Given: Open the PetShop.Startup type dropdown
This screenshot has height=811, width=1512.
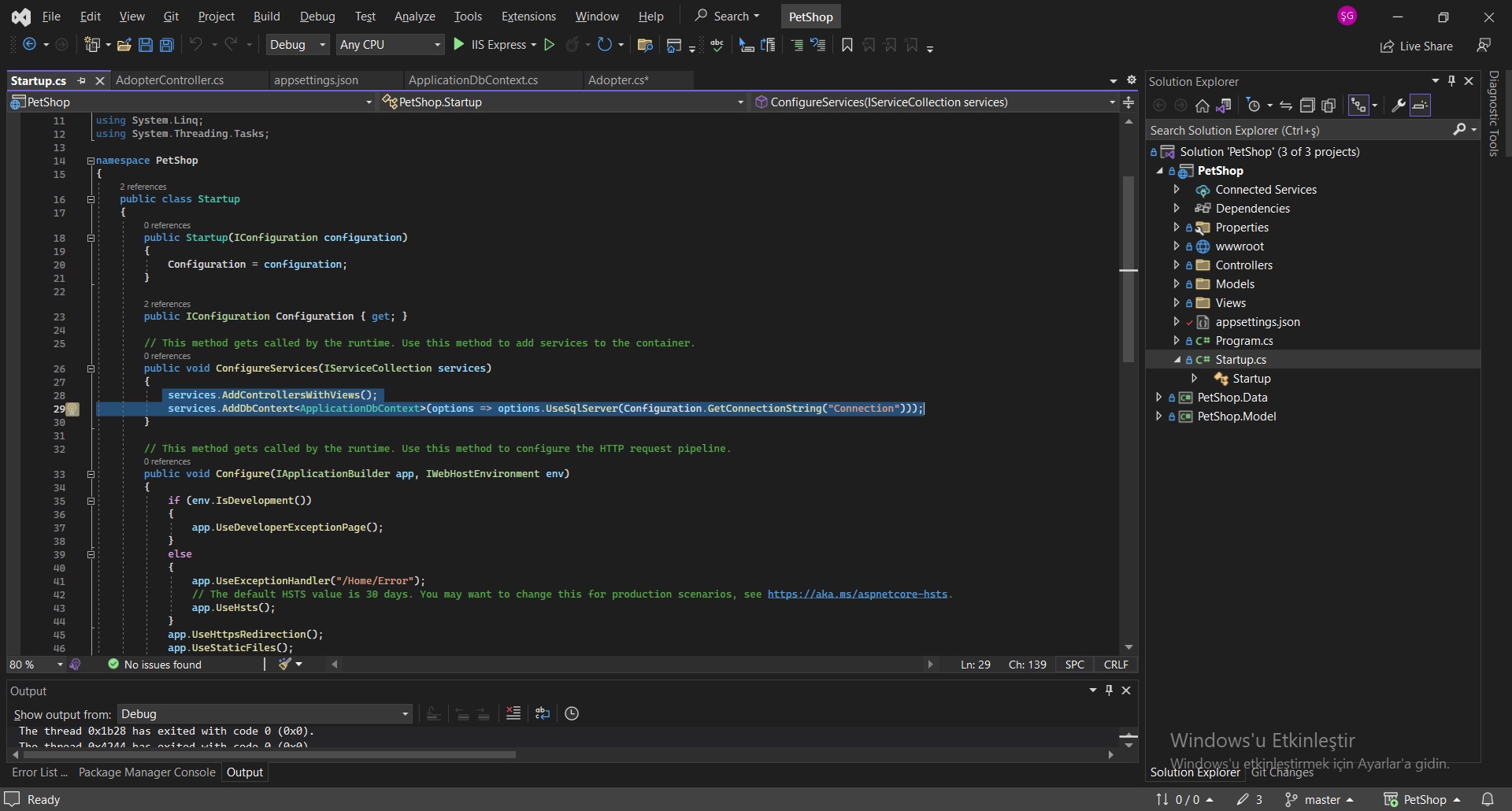Looking at the screenshot, I should 562,102.
